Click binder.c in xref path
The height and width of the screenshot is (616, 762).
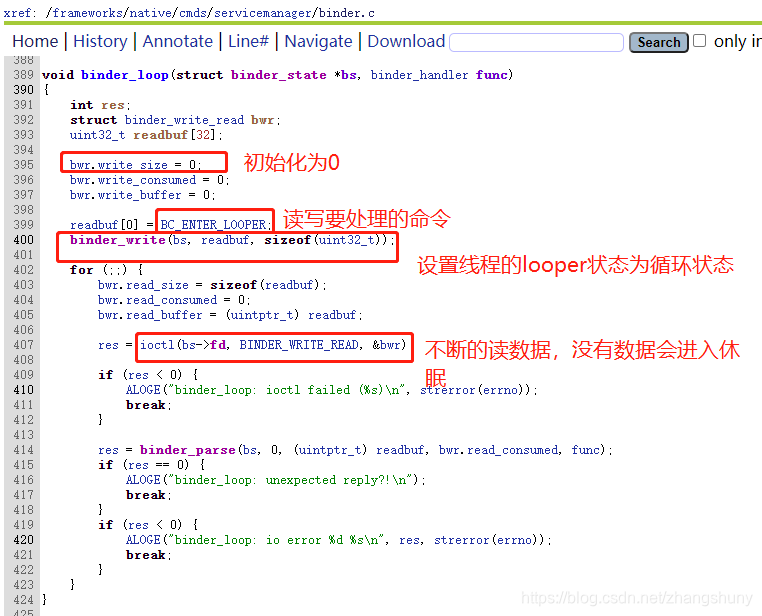click(x=346, y=13)
